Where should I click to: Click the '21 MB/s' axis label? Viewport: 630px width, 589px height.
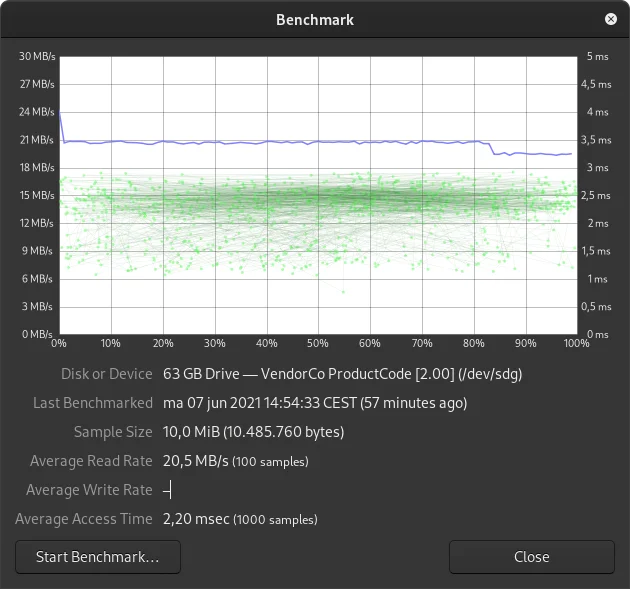coord(37,140)
